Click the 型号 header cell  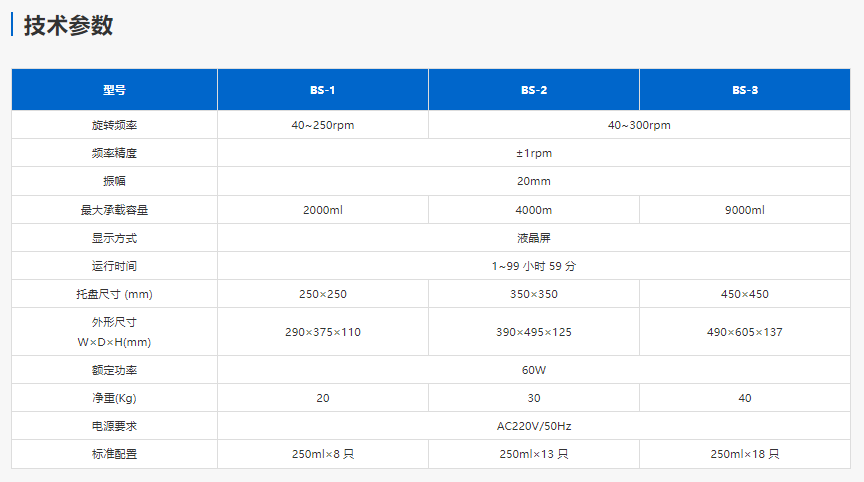point(114,90)
